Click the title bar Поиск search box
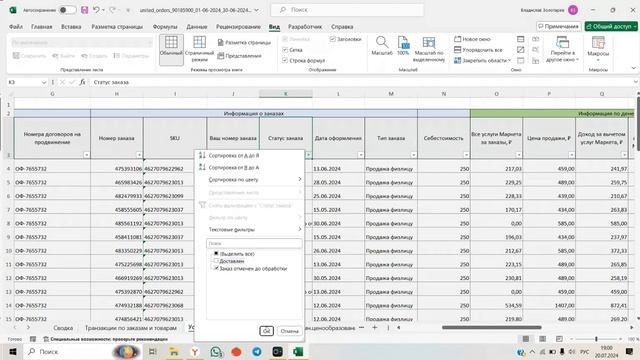 (x=347, y=10)
